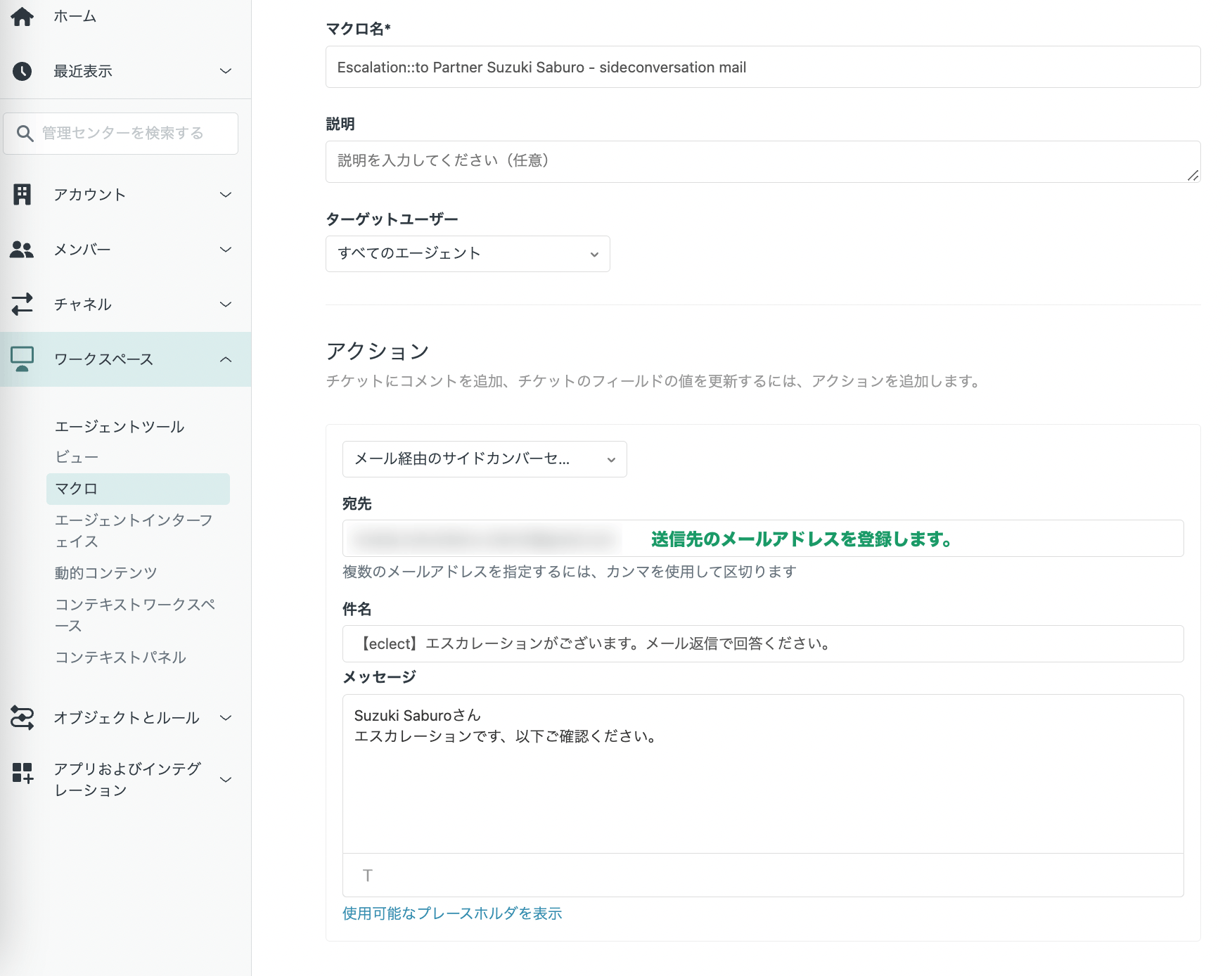The width and height of the screenshot is (1232, 976).
Task: Click the マクロ名 input field
Action: click(763, 67)
